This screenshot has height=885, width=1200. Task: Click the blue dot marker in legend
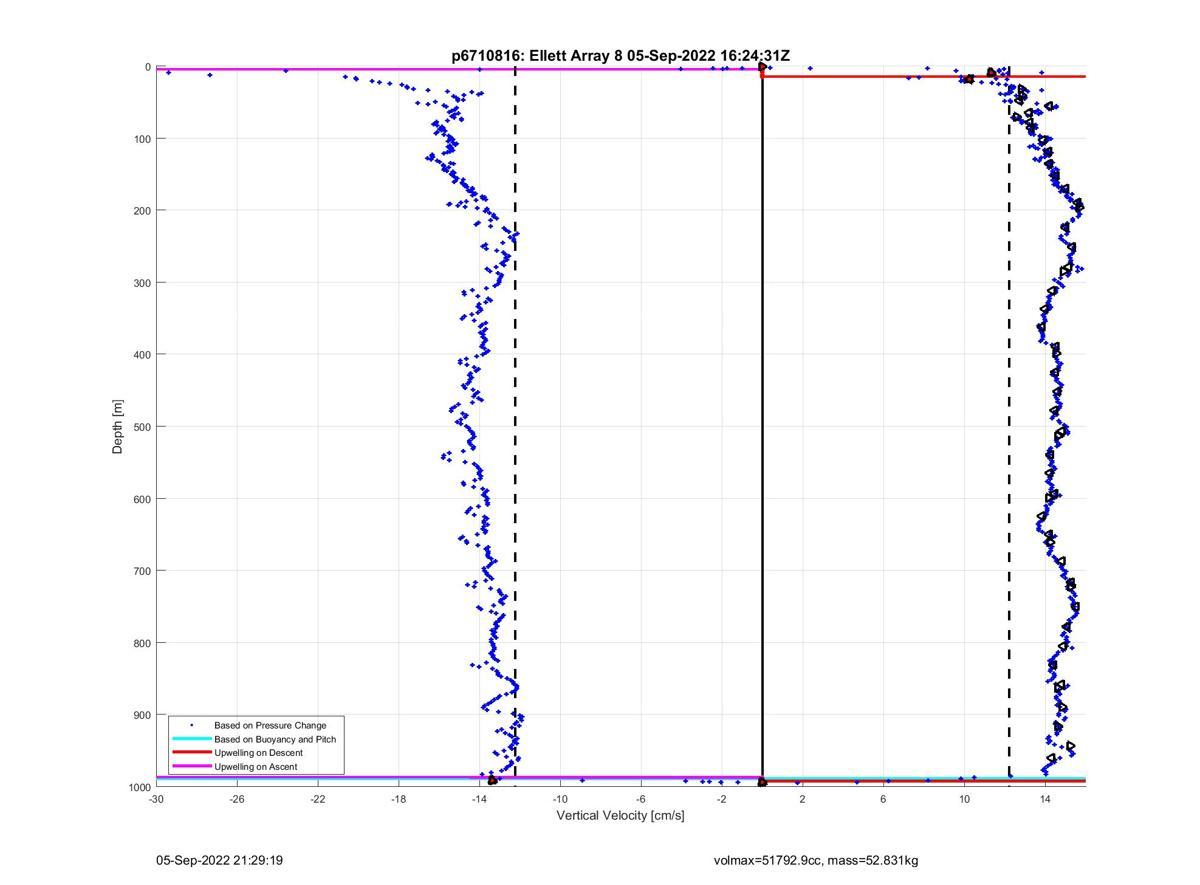click(191, 725)
